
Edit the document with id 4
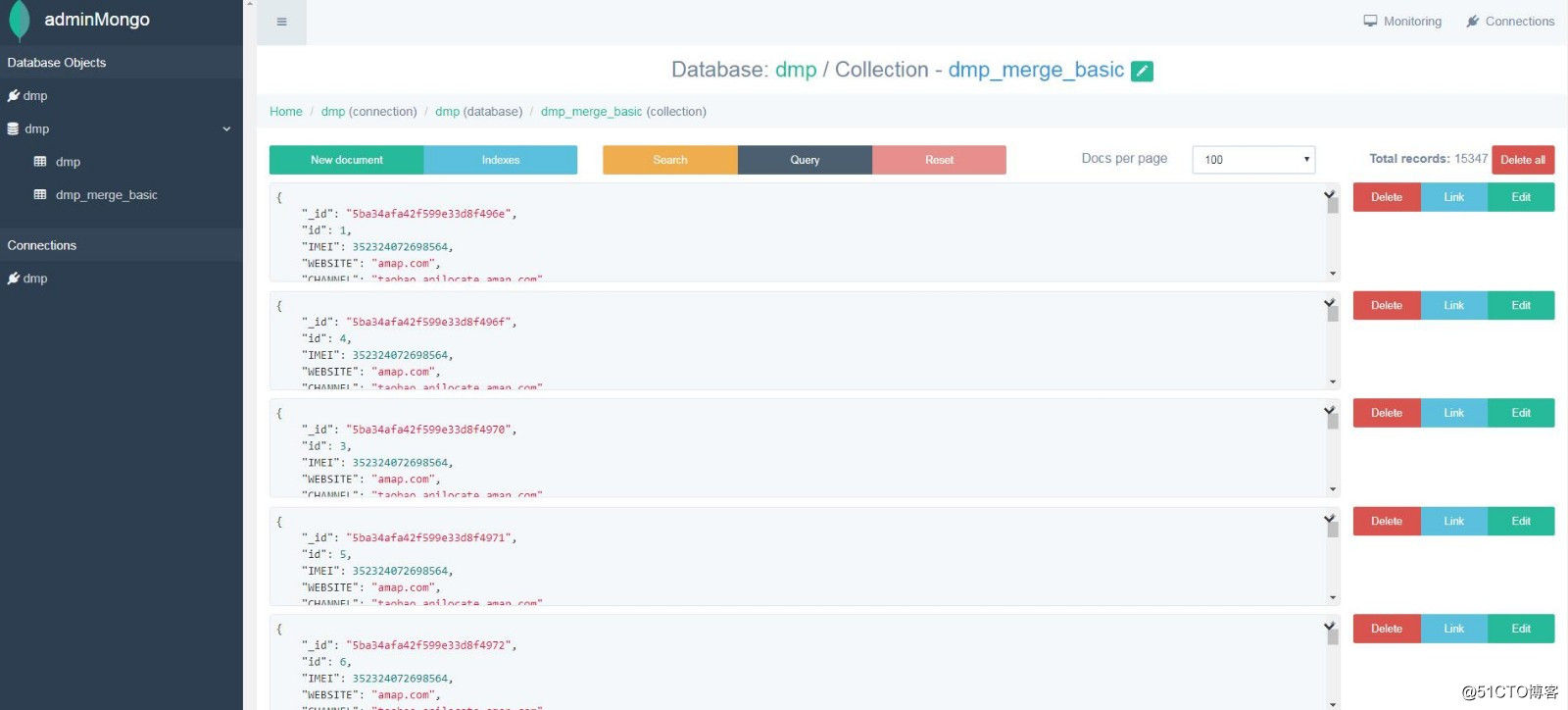click(1521, 305)
